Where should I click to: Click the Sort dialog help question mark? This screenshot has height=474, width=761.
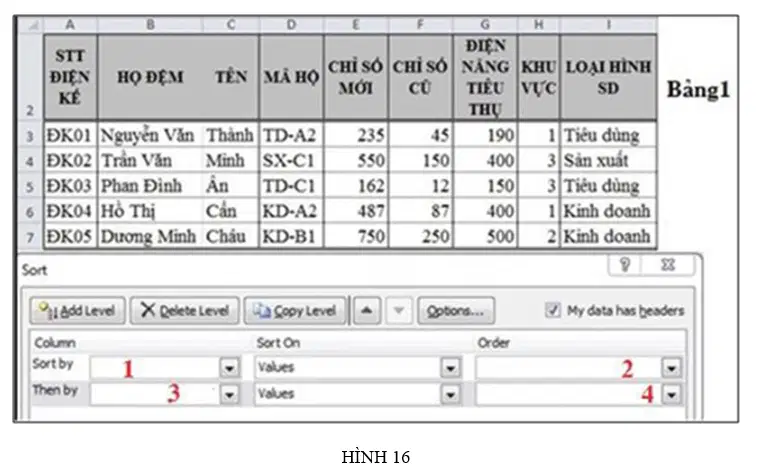click(625, 265)
